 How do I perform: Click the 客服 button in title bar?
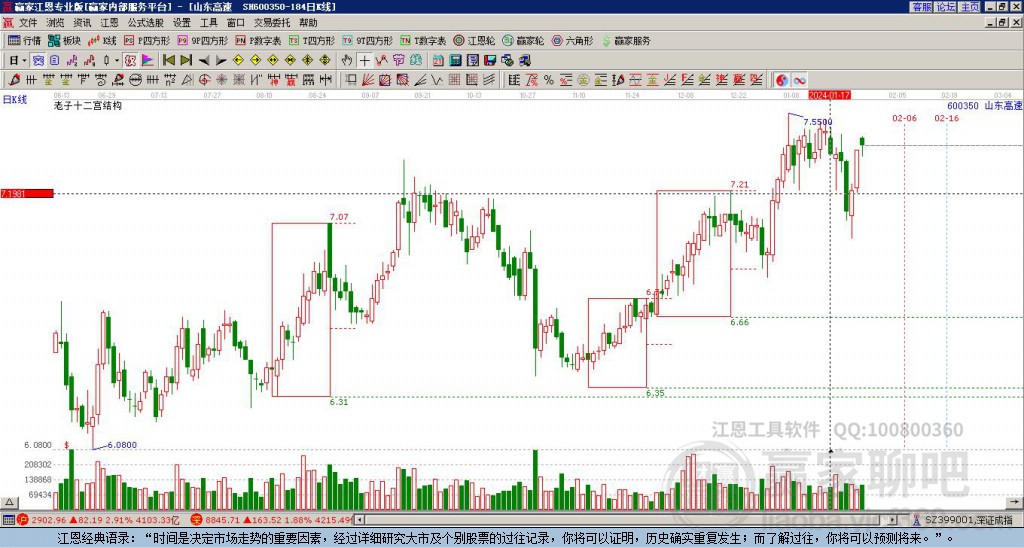(x=922, y=7)
